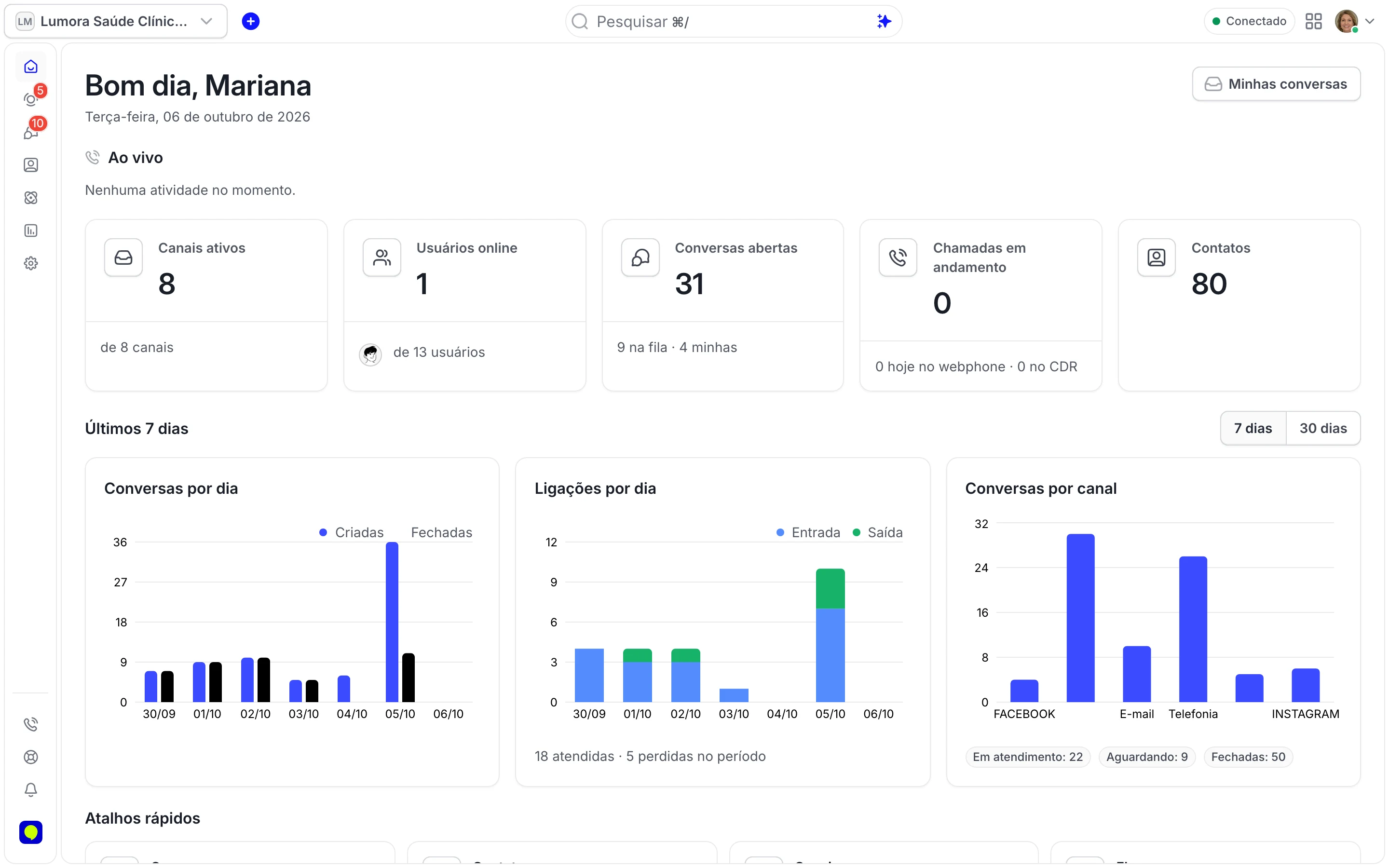Focus the Pesquisar search field
Image resolution: width=1389 pixels, height=868 pixels.
[x=734, y=21]
